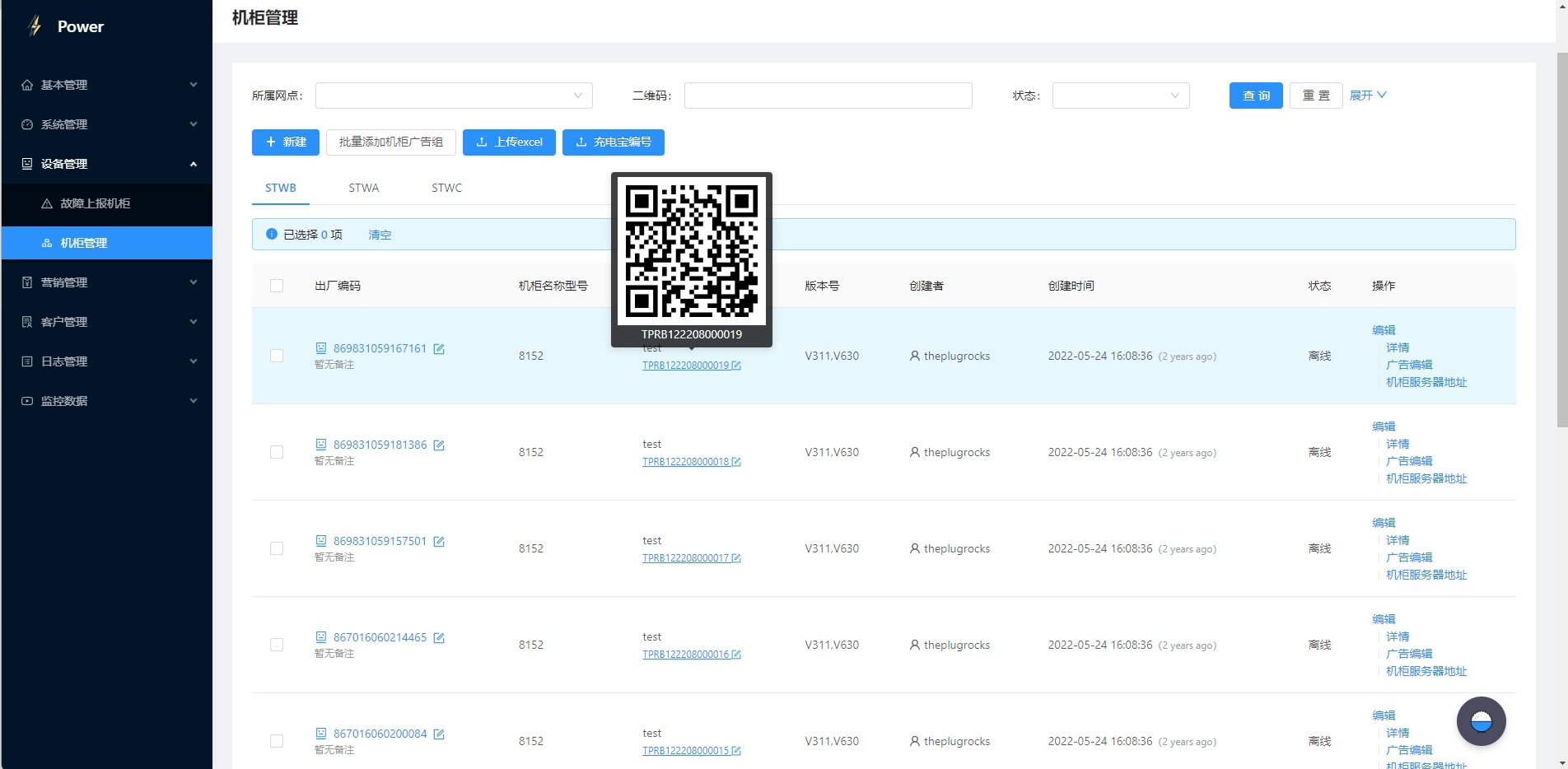Click the icon beside 日志管理
Viewport: 1568px width, 769px height.
pyautogui.click(x=27, y=361)
